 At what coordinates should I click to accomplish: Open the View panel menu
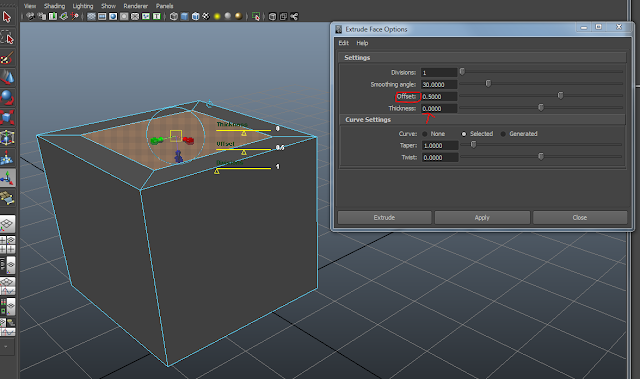(x=30, y=6)
